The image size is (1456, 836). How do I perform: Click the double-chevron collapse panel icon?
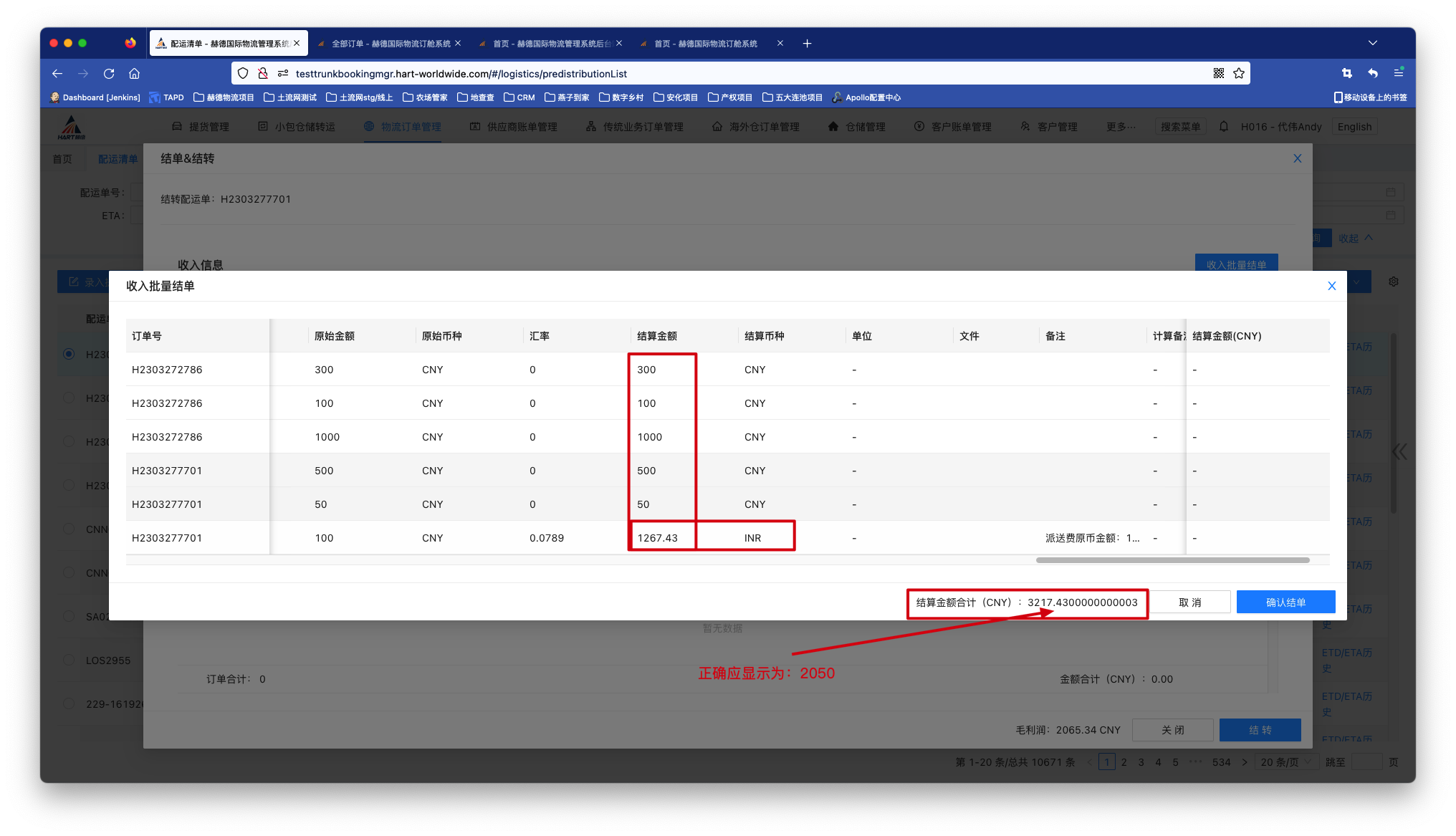pyautogui.click(x=1399, y=451)
